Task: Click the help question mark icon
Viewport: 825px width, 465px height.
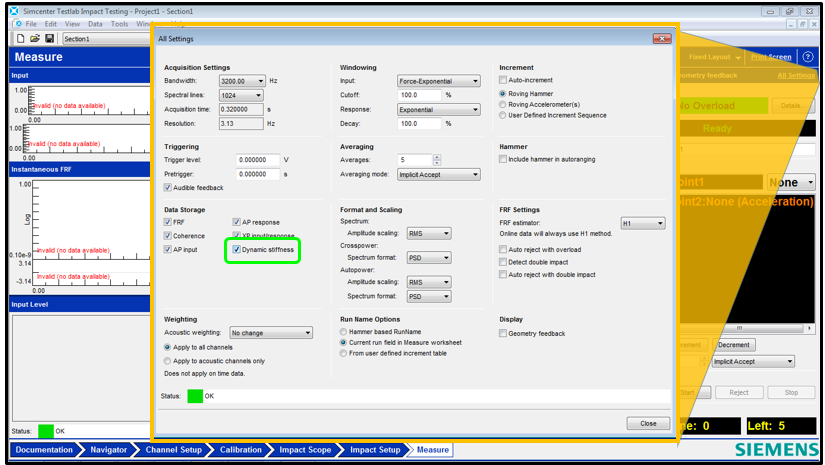Action: tap(808, 57)
